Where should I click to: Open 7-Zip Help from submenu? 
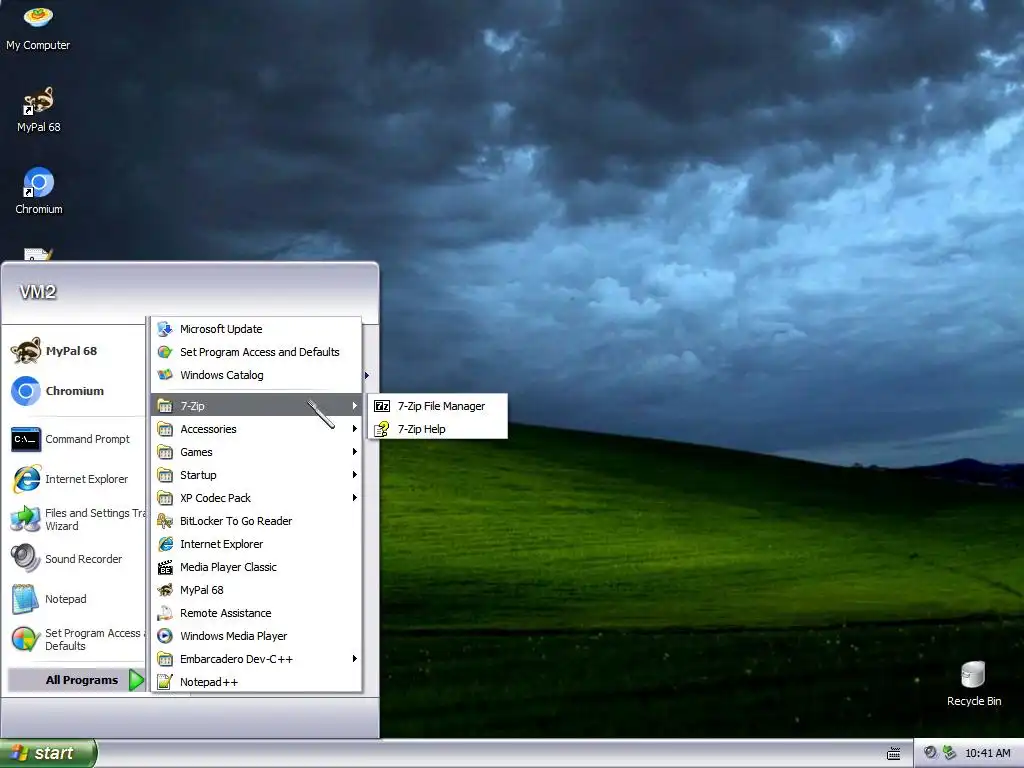pos(438,429)
